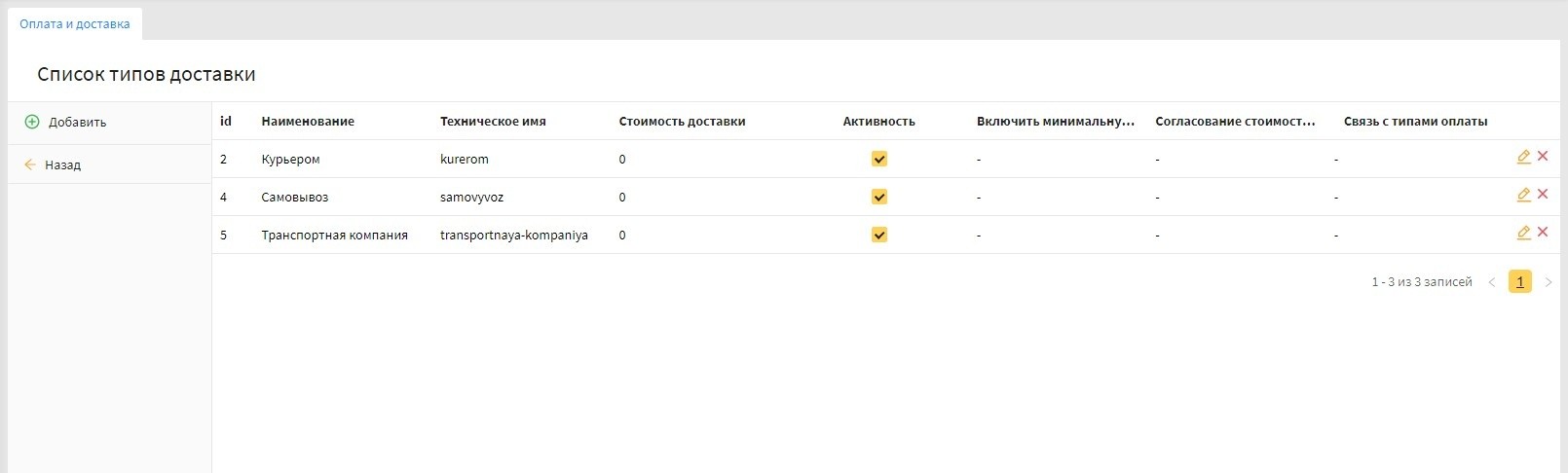Click the back arrow icon beside Назад
This screenshot has height=473, width=1568.
[30, 165]
